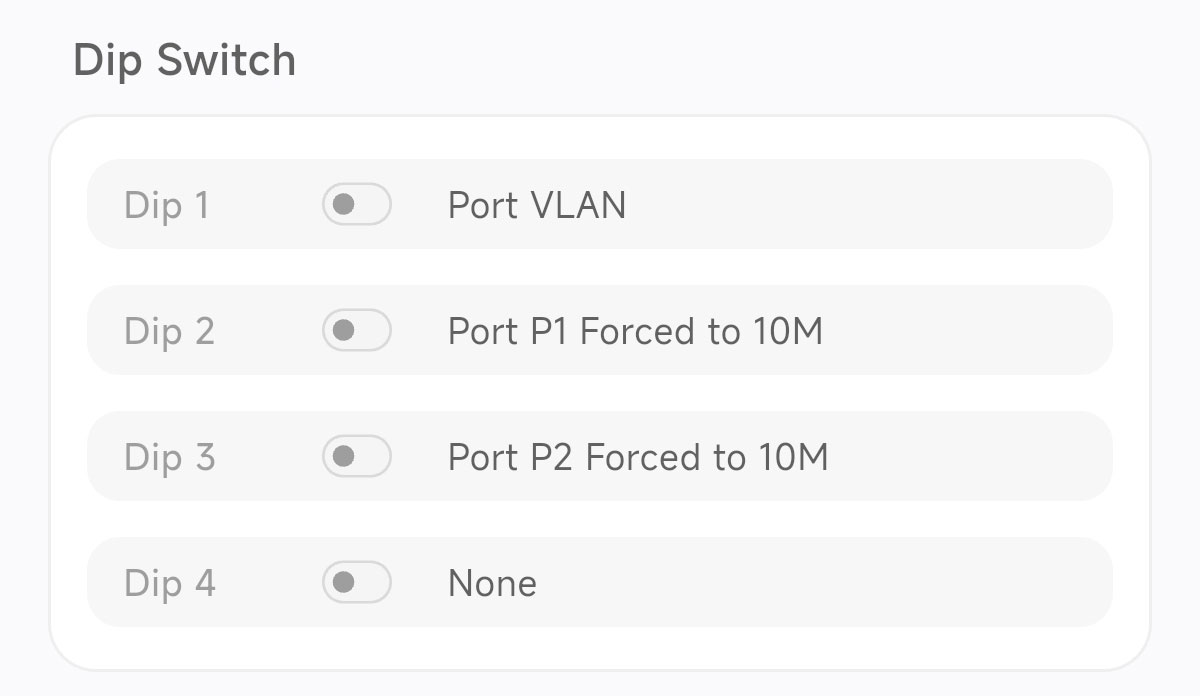Toggle the Dip 1 switch

356,205
